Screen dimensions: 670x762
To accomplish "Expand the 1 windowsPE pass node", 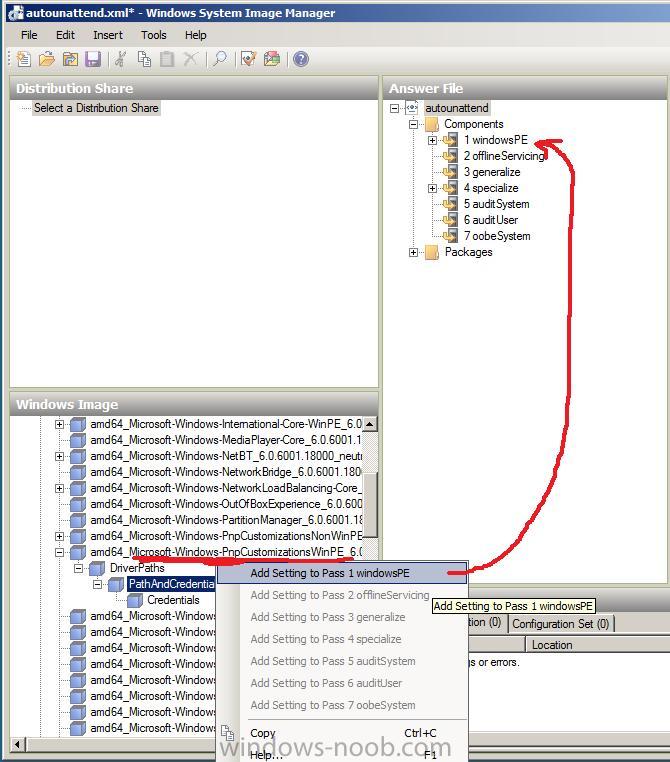I will pos(432,140).
